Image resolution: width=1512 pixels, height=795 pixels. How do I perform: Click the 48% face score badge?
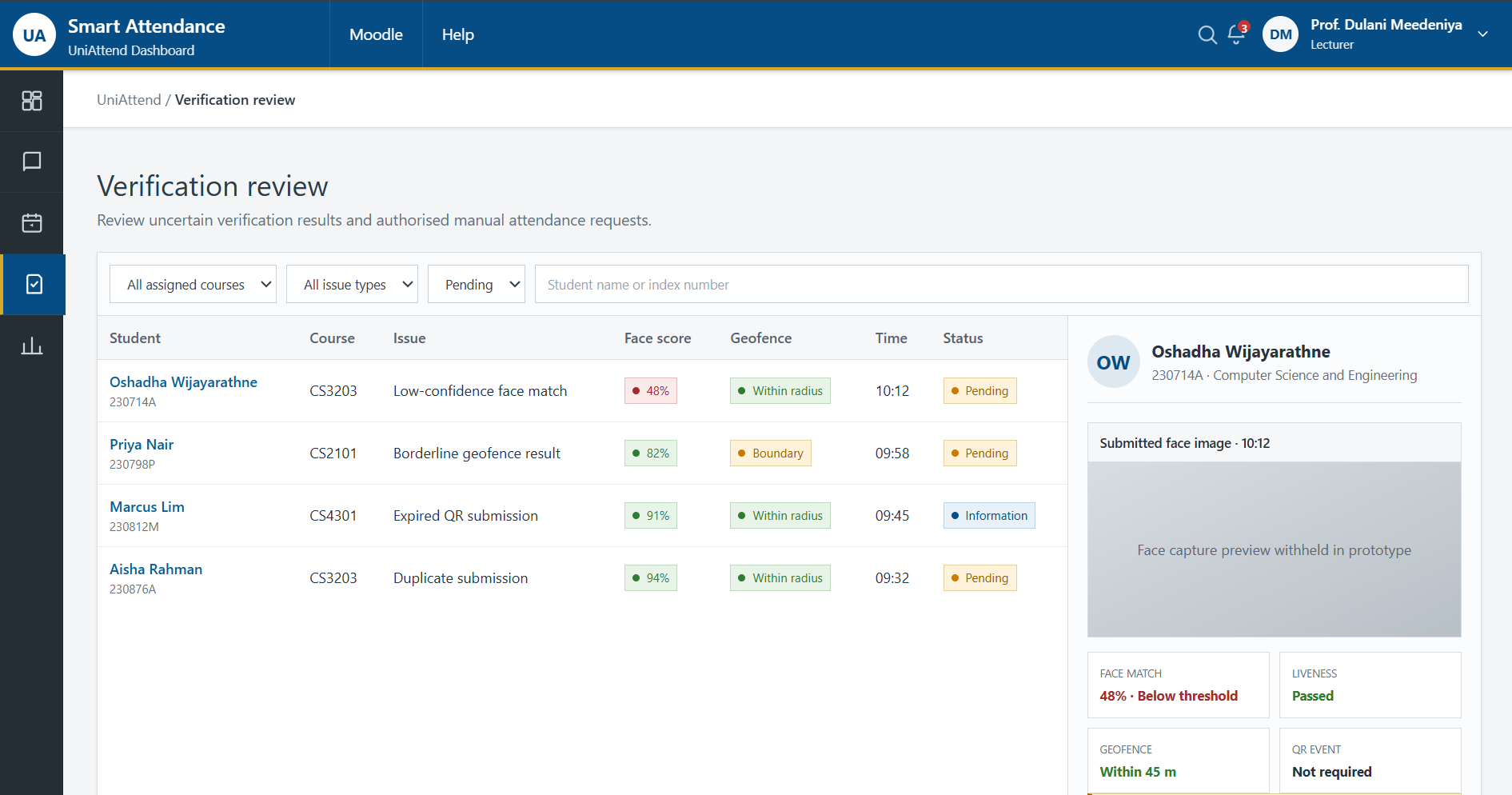coord(650,390)
